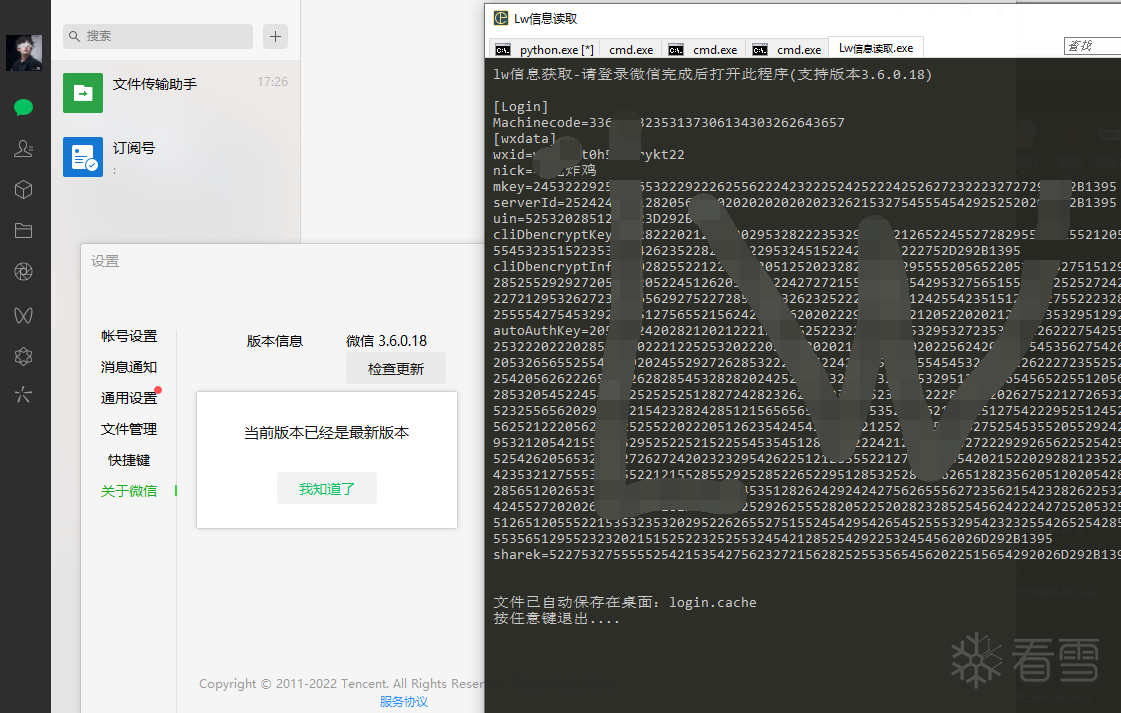This screenshot has width=1121, height=713.
Task: Click the green 文件传输助手 avatar icon
Action: tap(83, 93)
